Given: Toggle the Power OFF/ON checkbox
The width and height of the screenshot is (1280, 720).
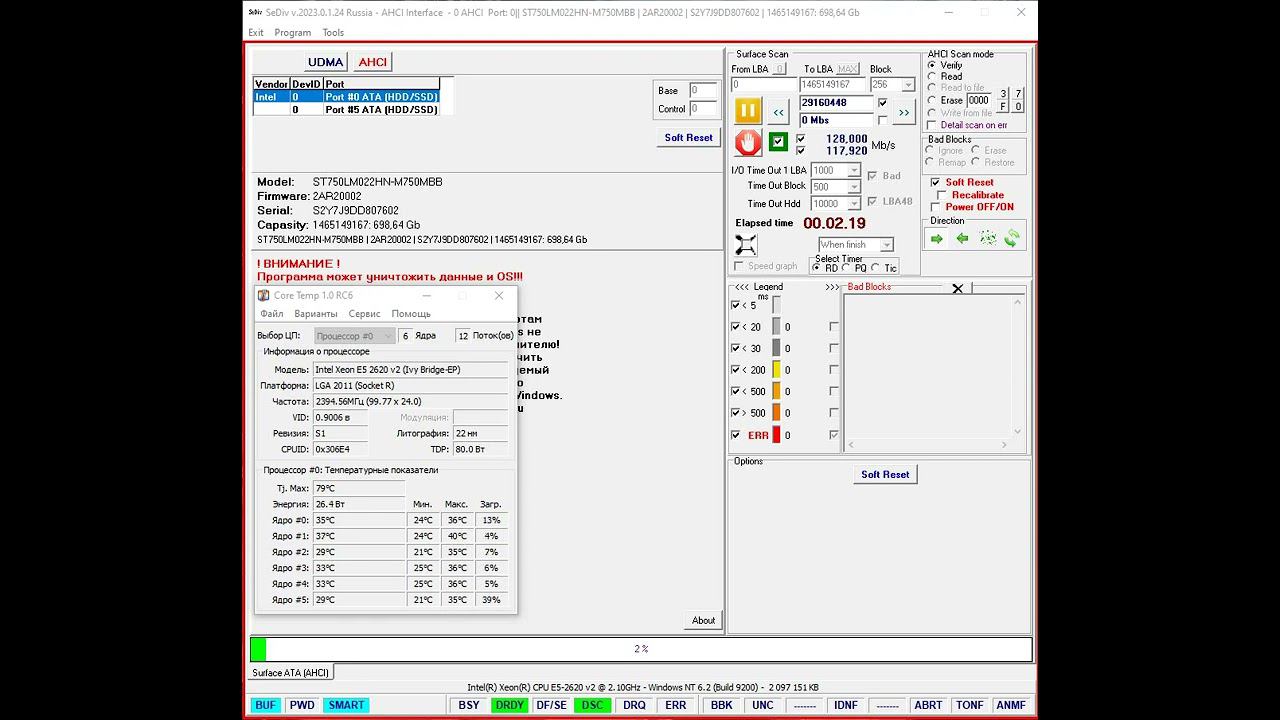Looking at the screenshot, I should [x=936, y=207].
